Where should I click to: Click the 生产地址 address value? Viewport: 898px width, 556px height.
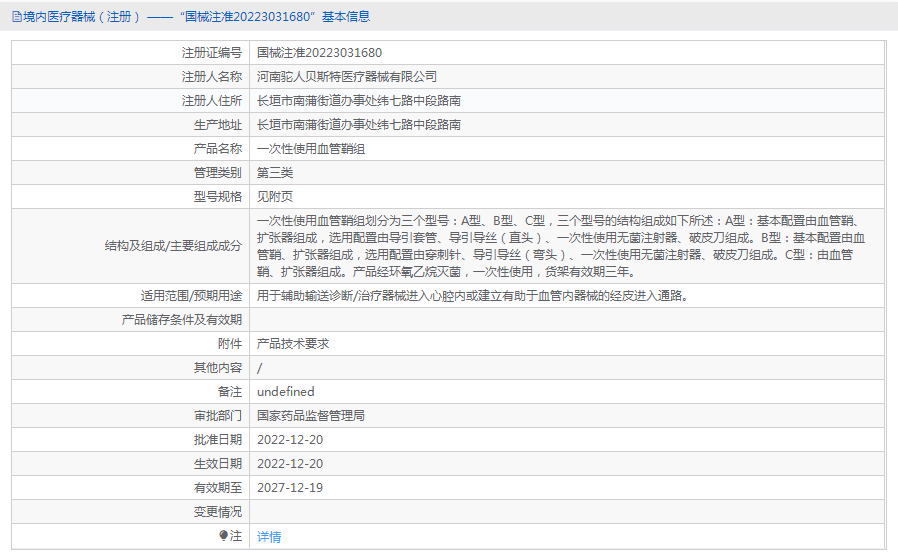(x=359, y=125)
